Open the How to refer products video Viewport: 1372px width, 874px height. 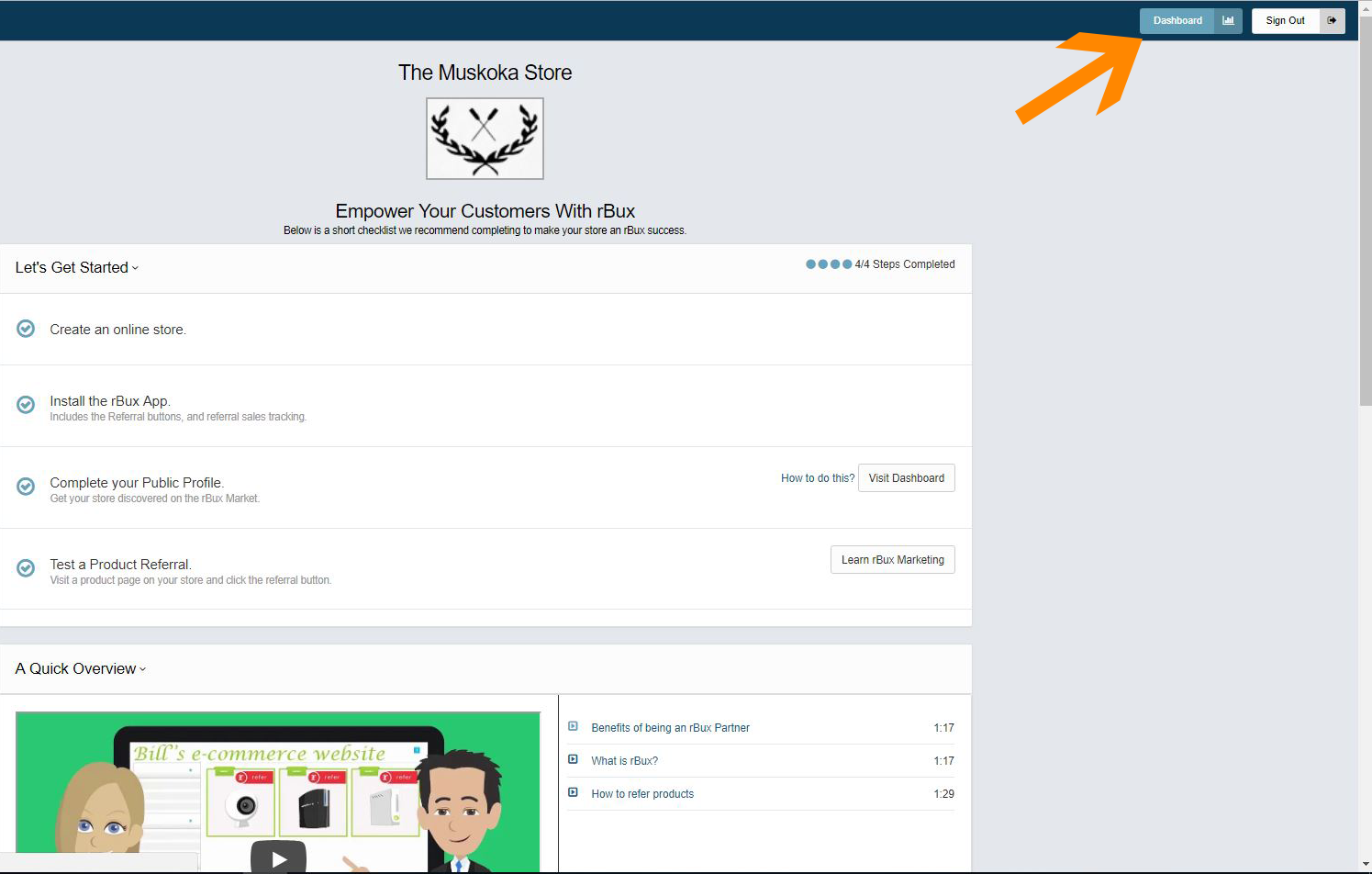coord(642,794)
